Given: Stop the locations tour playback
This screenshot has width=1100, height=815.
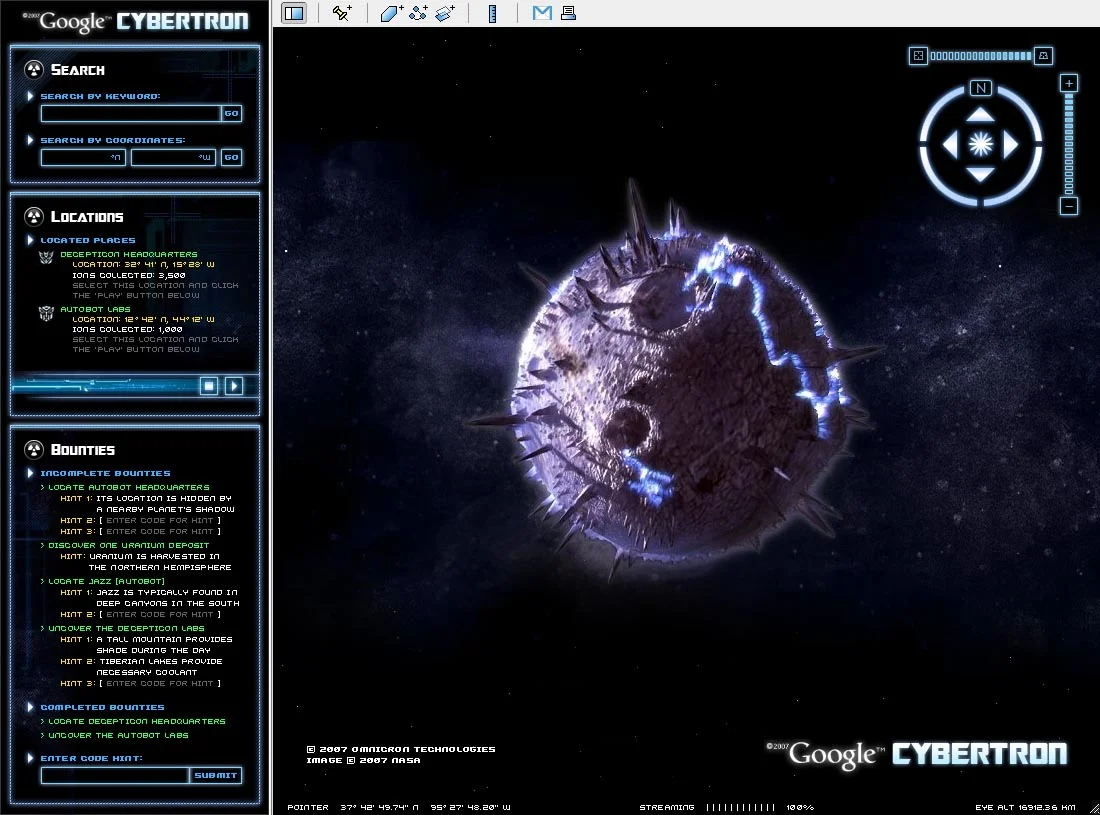Looking at the screenshot, I should tap(208, 386).
